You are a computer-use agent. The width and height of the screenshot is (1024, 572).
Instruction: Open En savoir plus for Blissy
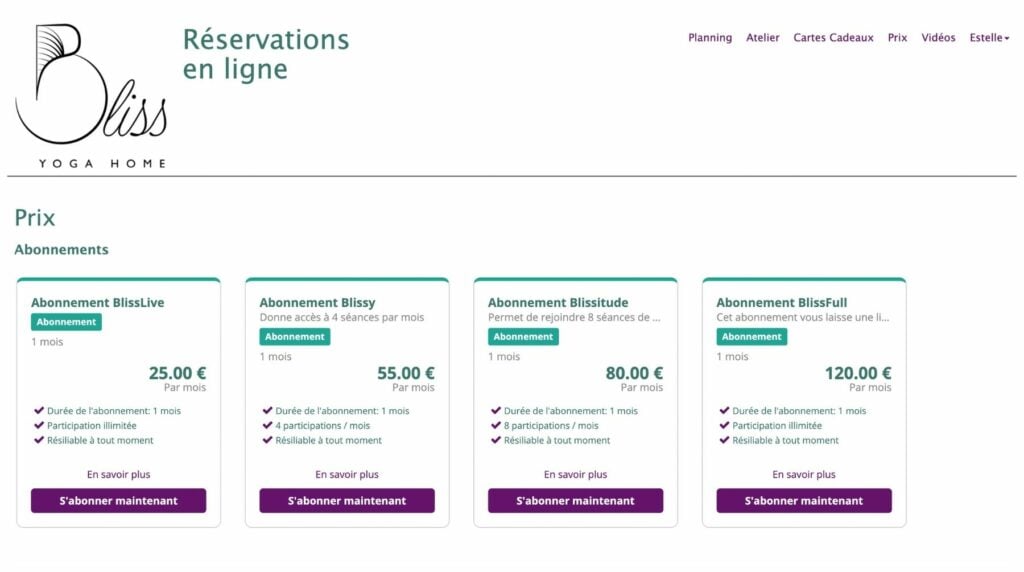click(x=347, y=475)
